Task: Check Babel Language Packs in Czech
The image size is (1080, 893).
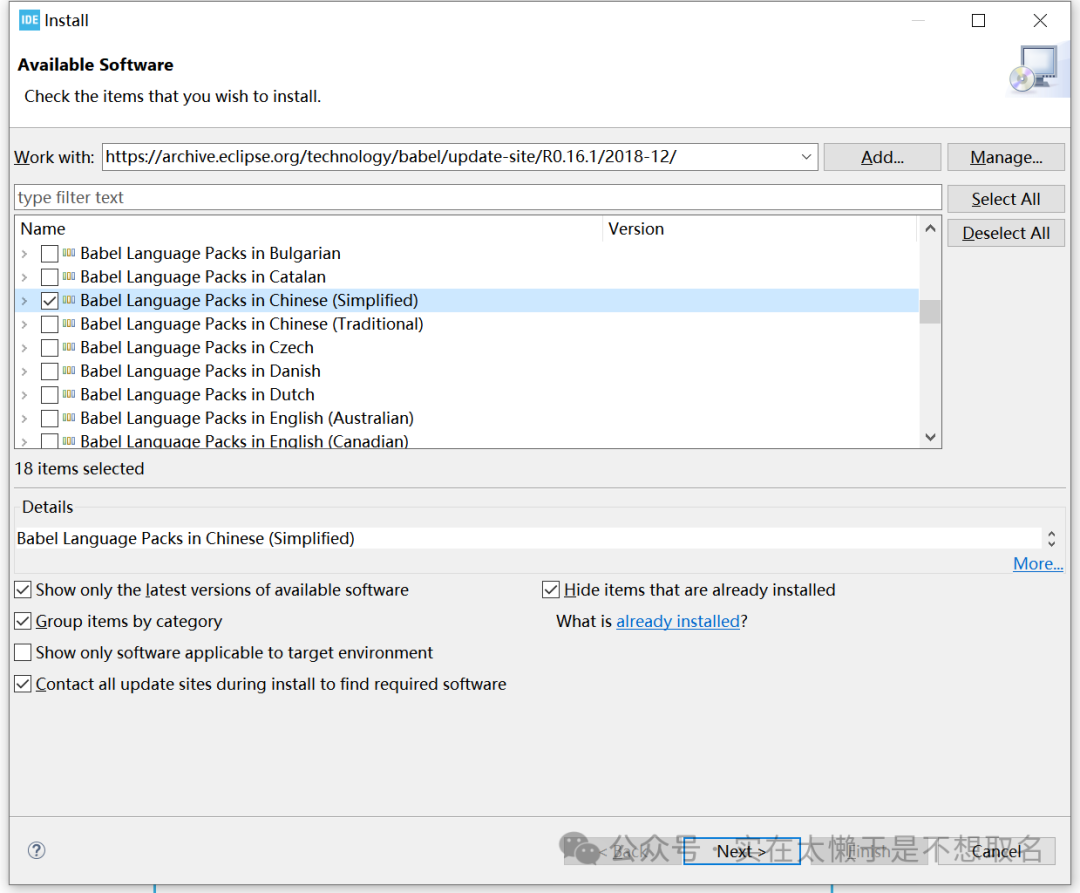Action: point(50,348)
